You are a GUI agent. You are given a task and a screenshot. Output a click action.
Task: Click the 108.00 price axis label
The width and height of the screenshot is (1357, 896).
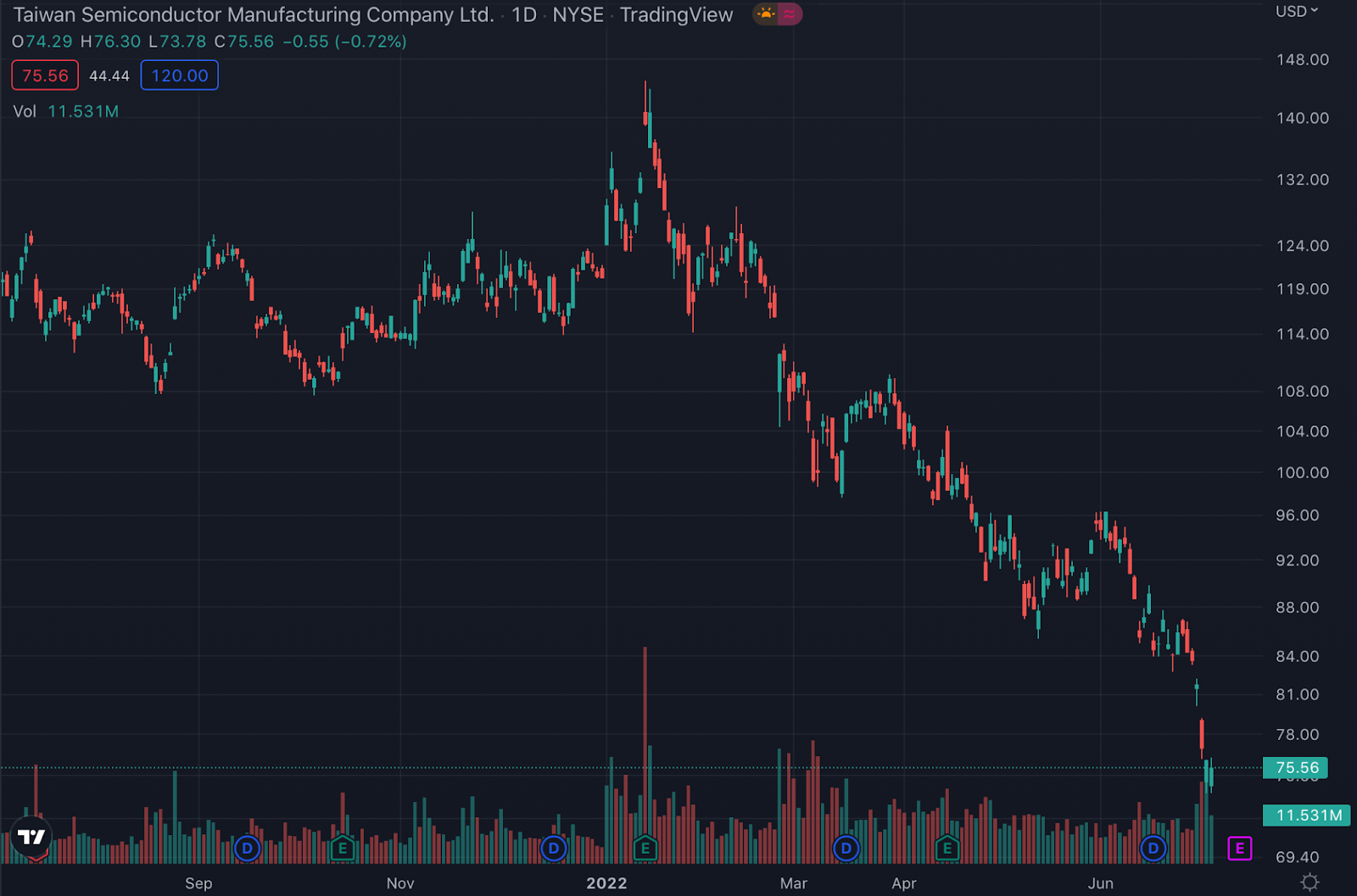[1302, 391]
